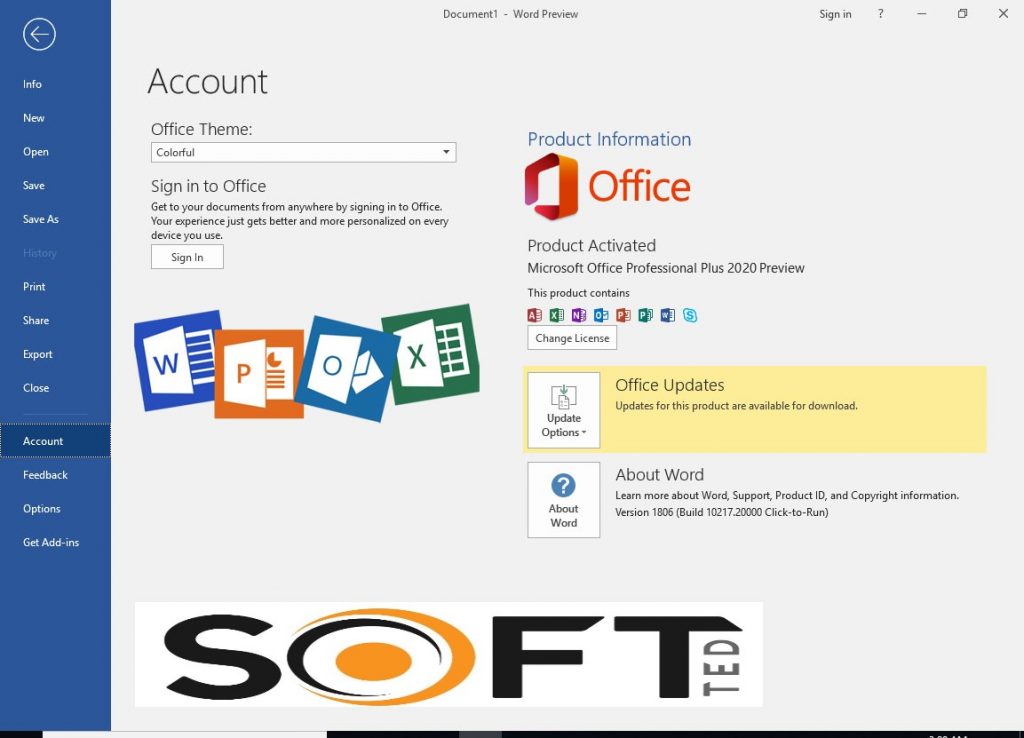Click the Account page title
The image size is (1024, 738).
point(208,82)
